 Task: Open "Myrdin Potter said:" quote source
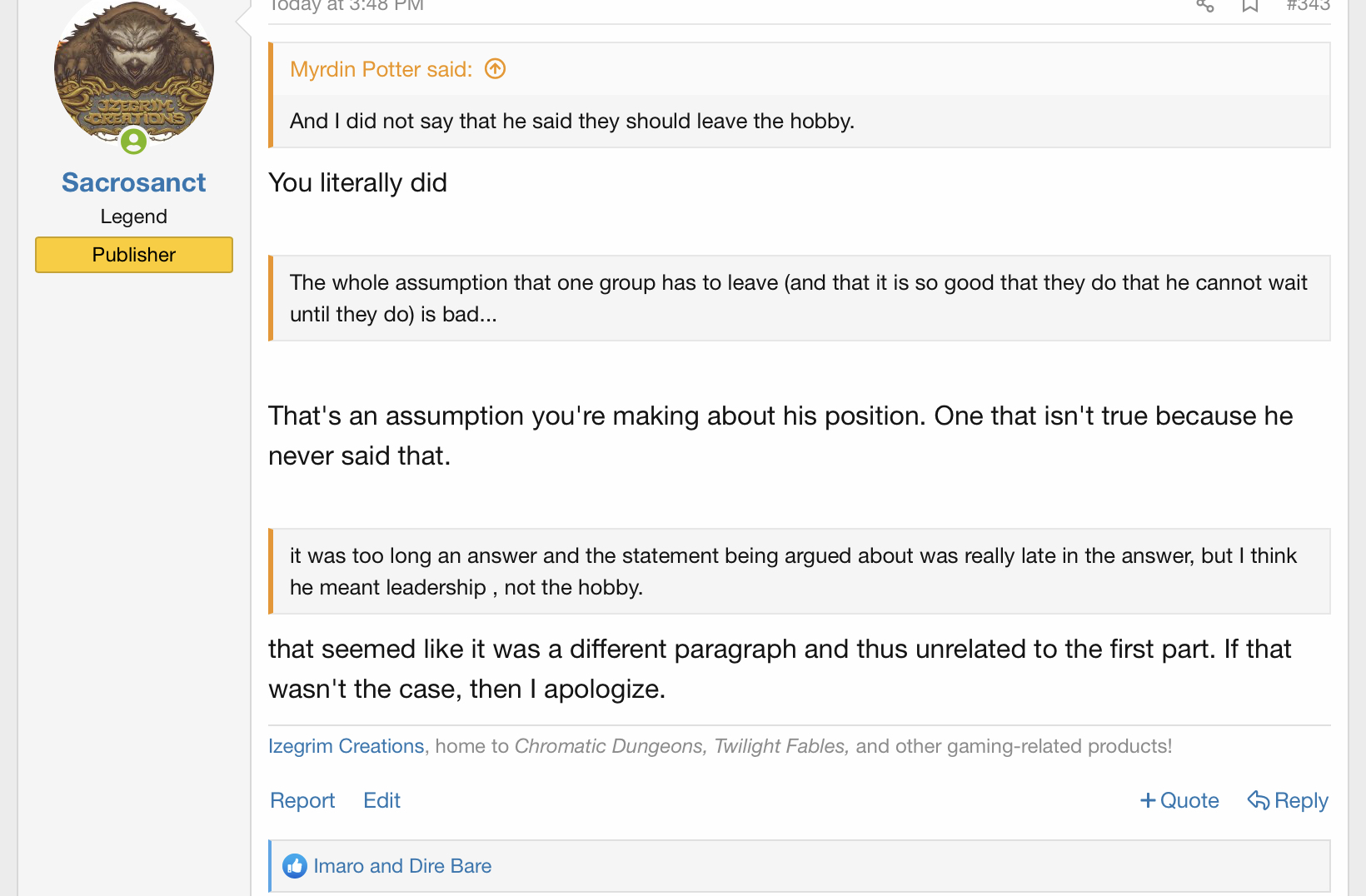coord(381,69)
